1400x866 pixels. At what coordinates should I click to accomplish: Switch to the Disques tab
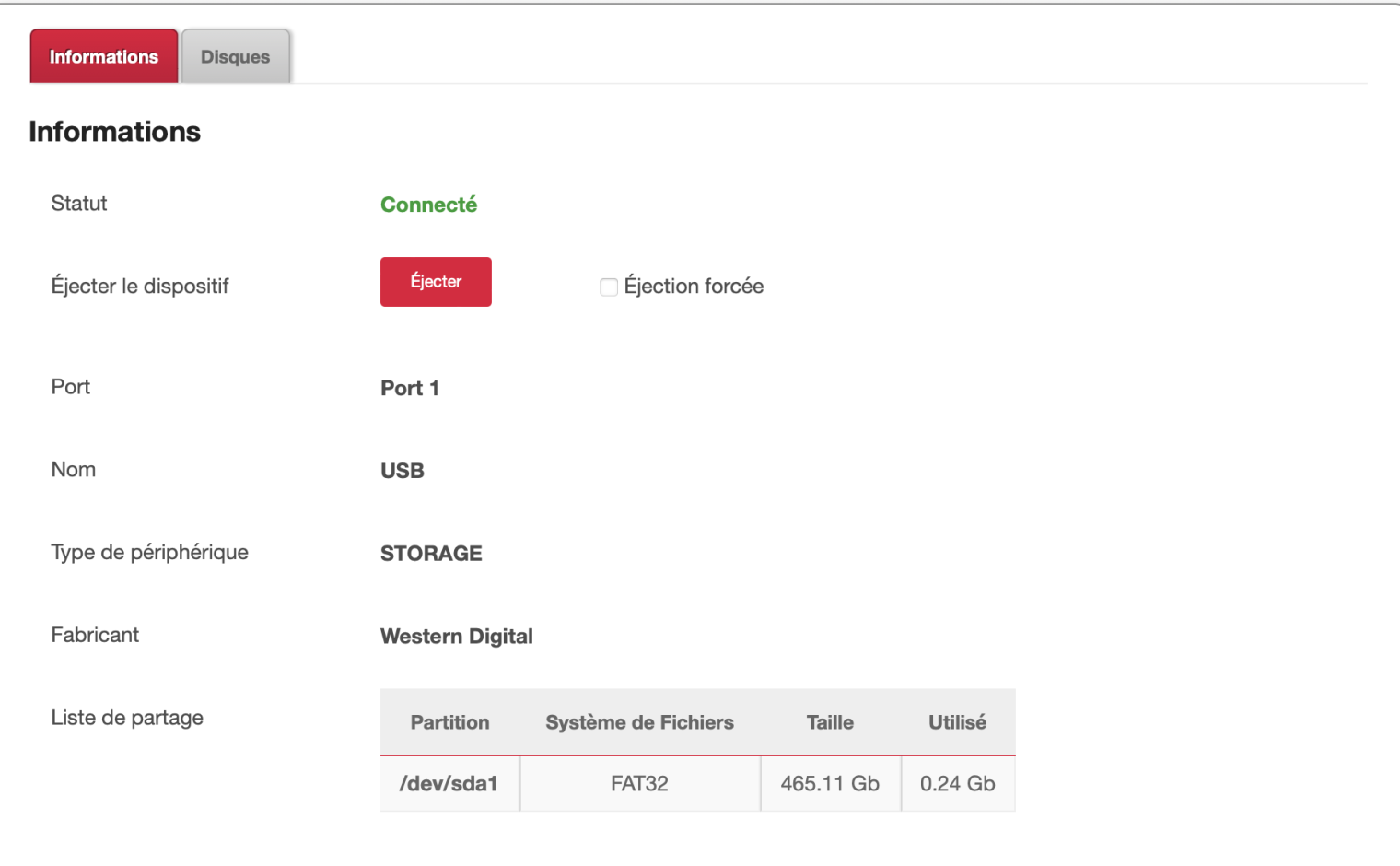[x=235, y=57]
